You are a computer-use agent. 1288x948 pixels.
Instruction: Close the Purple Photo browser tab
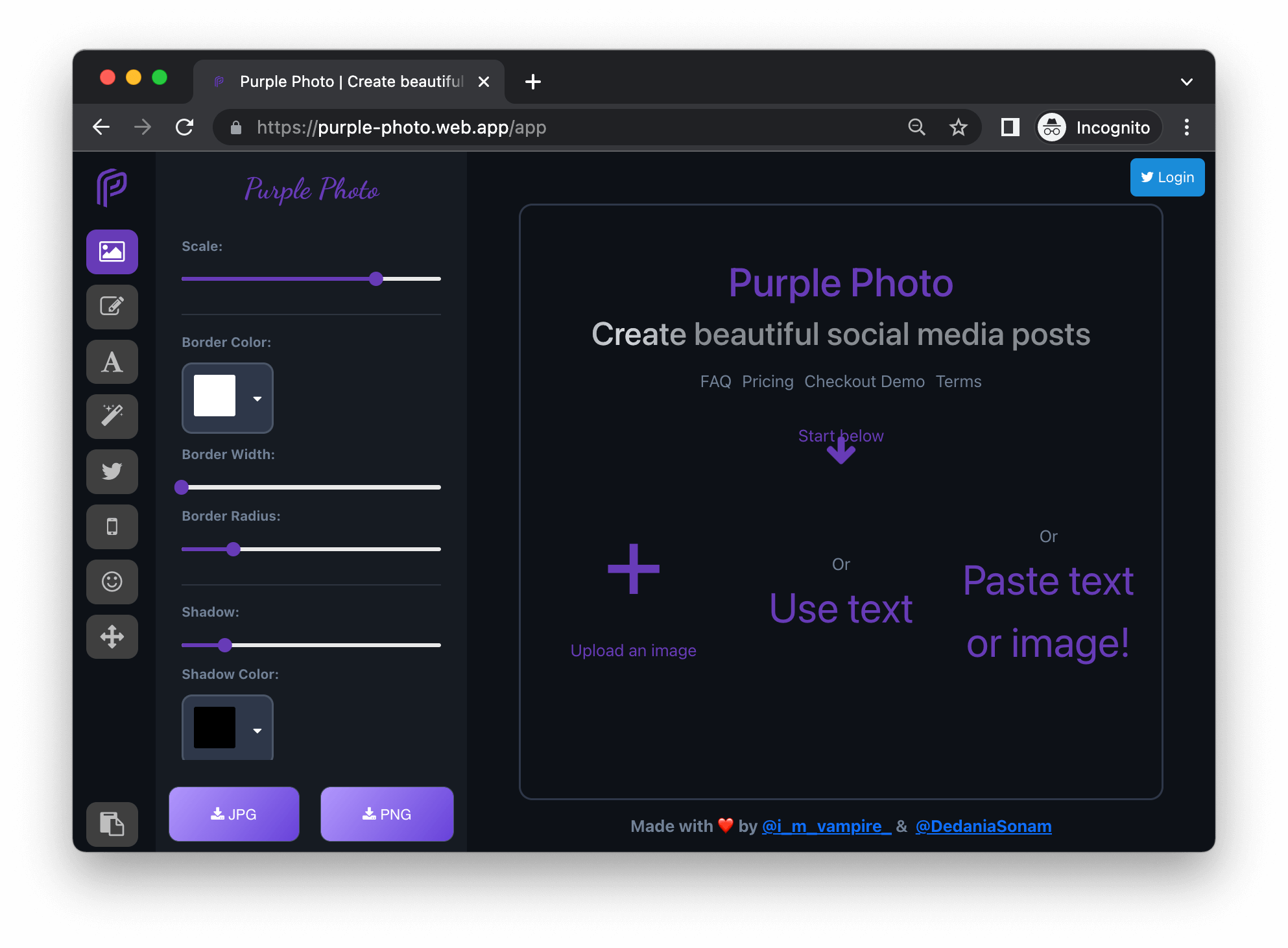tap(483, 82)
